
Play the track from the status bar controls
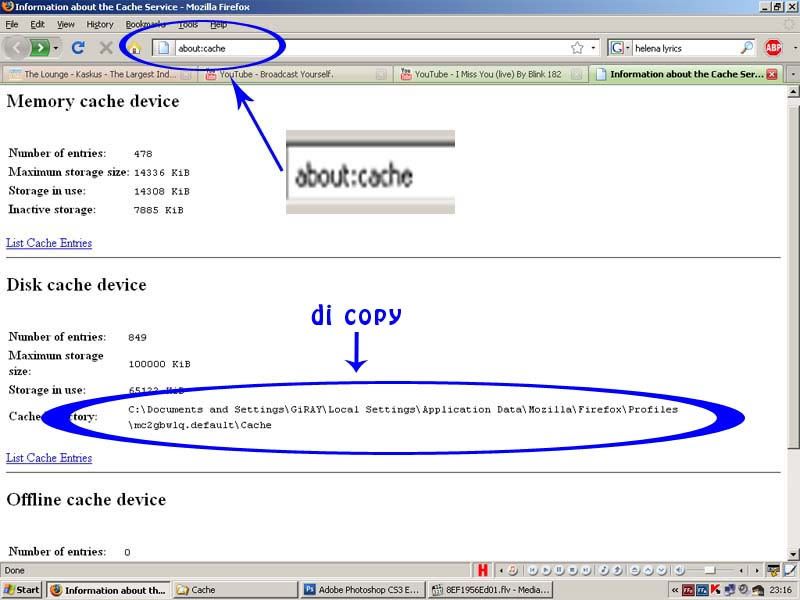coord(546,570)
